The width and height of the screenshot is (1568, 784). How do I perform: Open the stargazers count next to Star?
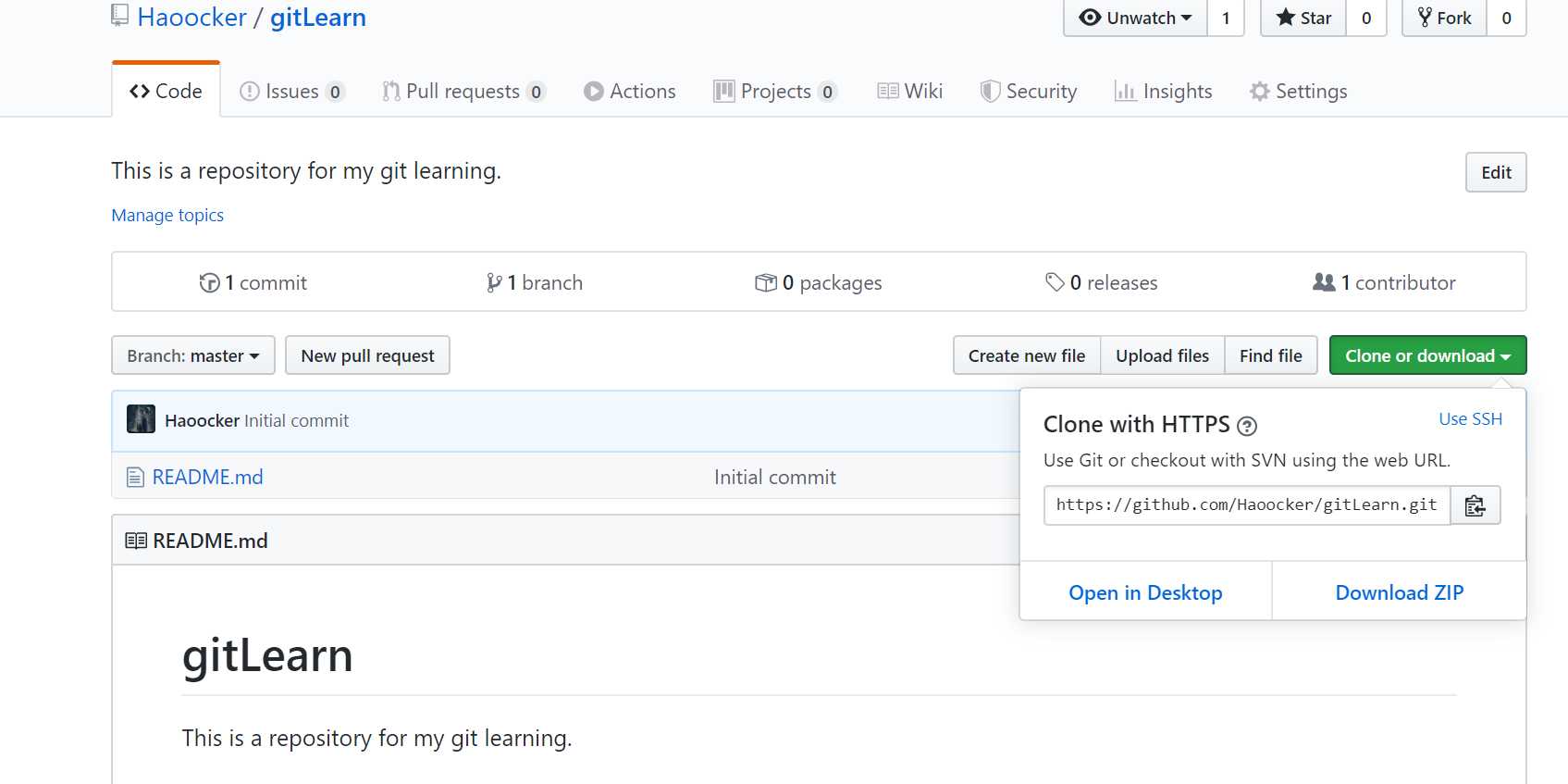1366,18
